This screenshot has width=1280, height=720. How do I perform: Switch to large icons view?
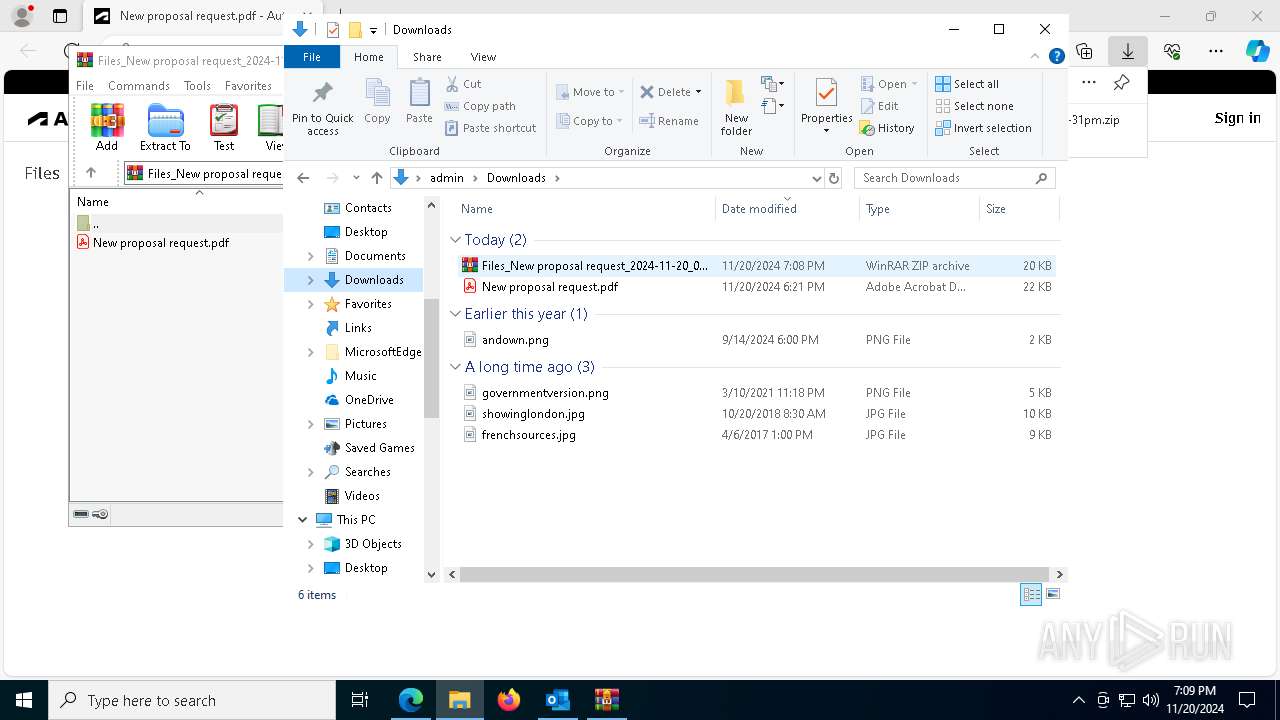1052,594
